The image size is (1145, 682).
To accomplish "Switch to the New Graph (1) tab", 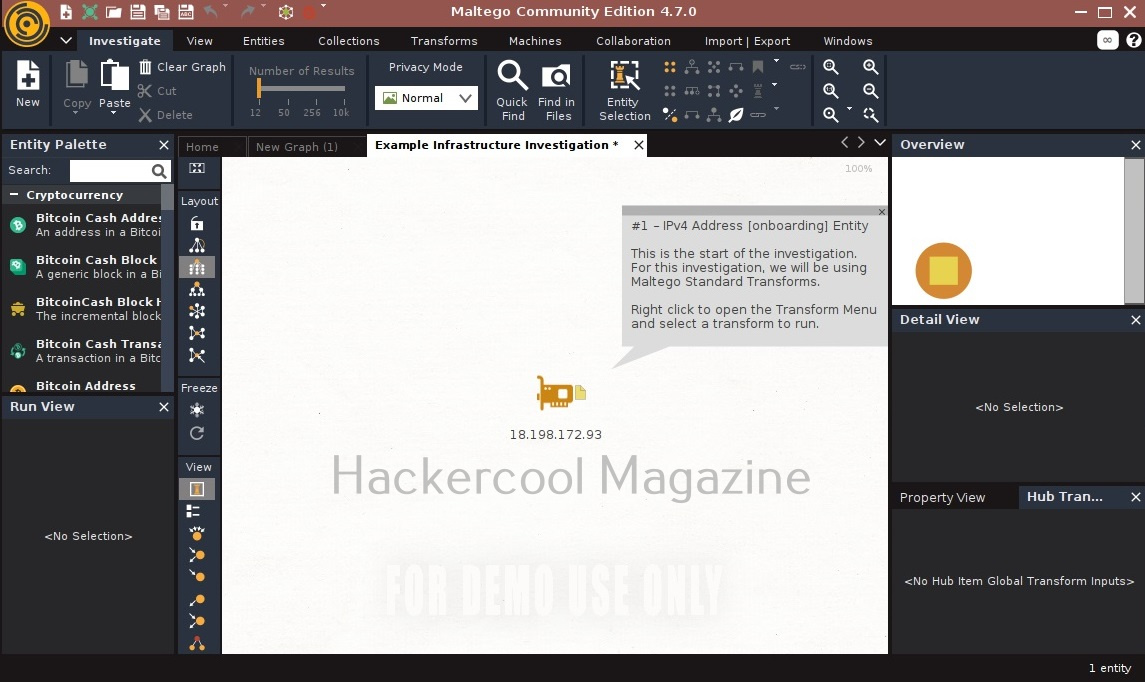I will pyautogui.click(x=296, y=147).
